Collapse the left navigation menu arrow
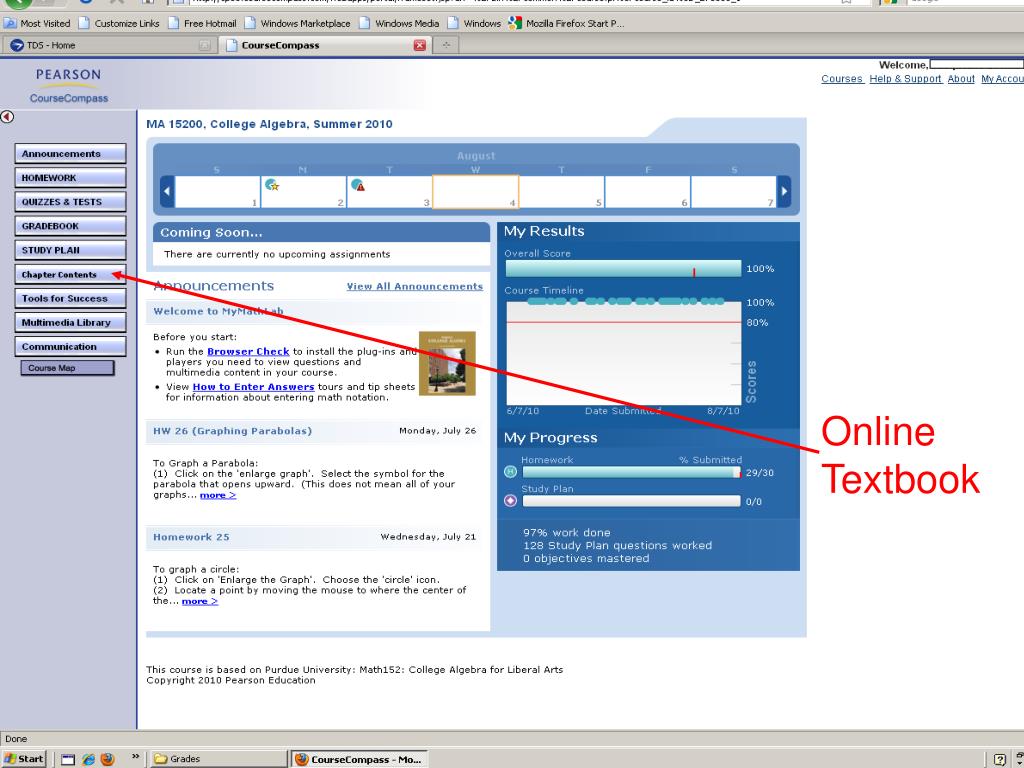Image resolution: width=1024 pixels, height=768 pixels. point(7,117)
